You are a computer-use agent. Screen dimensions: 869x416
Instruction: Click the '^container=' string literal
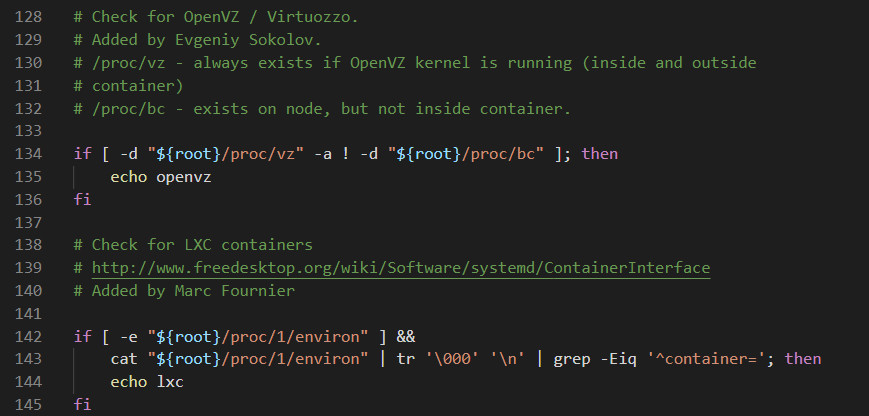713,358
